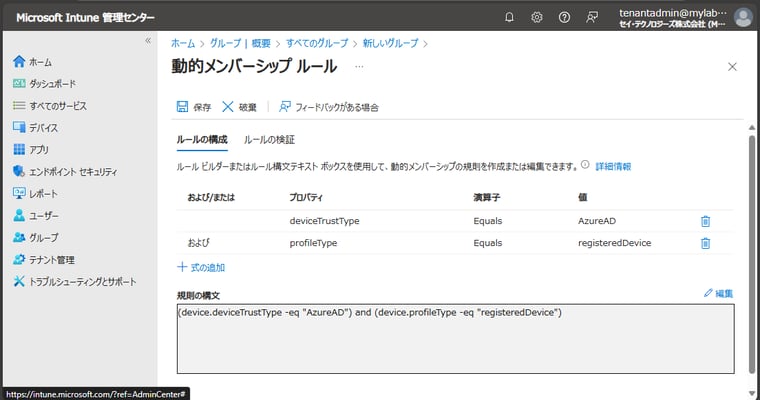Go to ホーム in sidebar
The image size is (760, 400).
click(x=33, y=62)
